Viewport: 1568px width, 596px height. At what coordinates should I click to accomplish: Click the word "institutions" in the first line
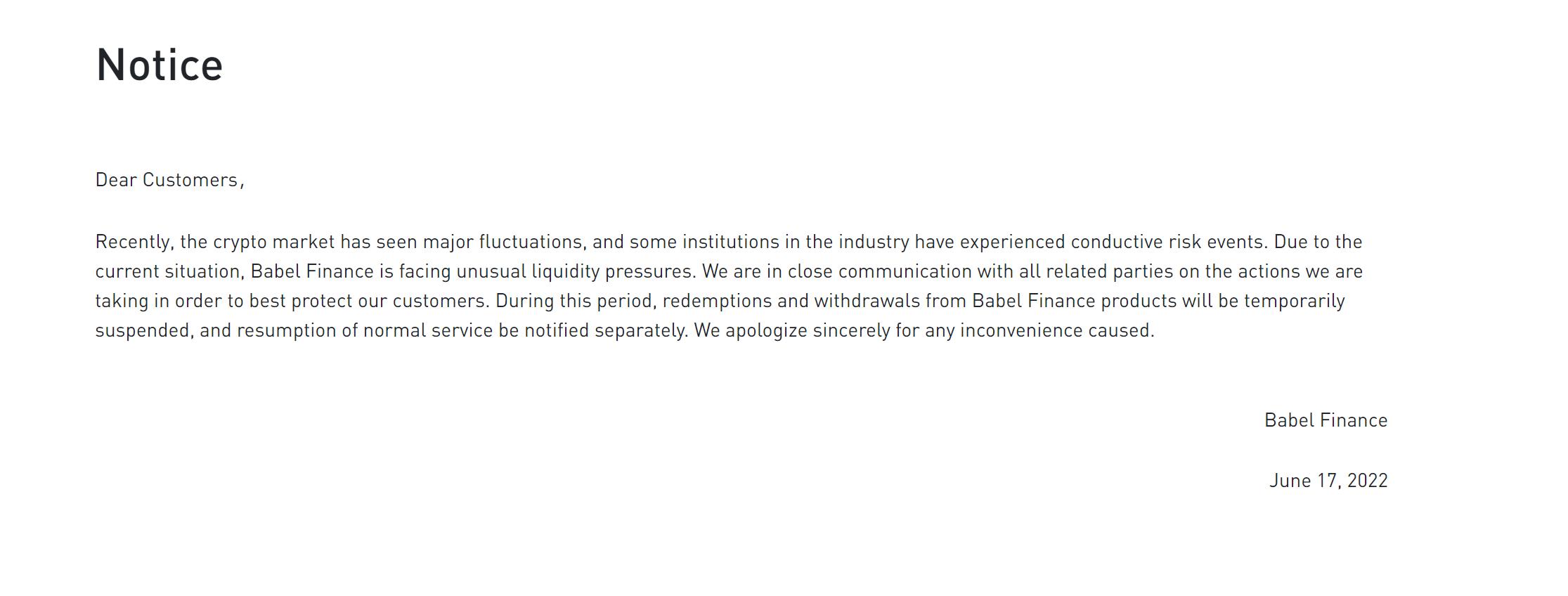(731, 242)
